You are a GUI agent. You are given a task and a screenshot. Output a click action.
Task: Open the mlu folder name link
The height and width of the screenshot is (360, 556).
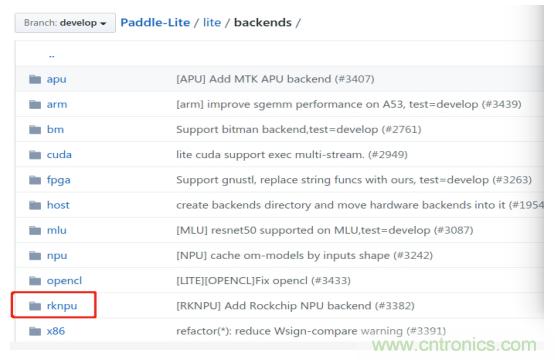click(x=57, y=230)
